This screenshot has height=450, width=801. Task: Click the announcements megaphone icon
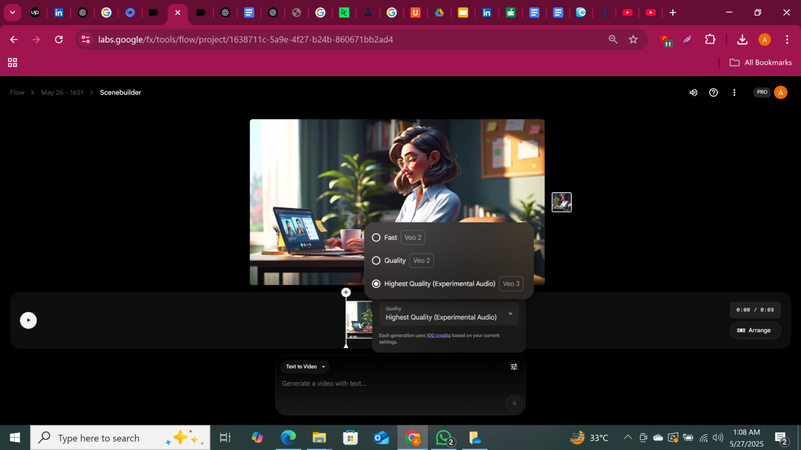(693, 93)
